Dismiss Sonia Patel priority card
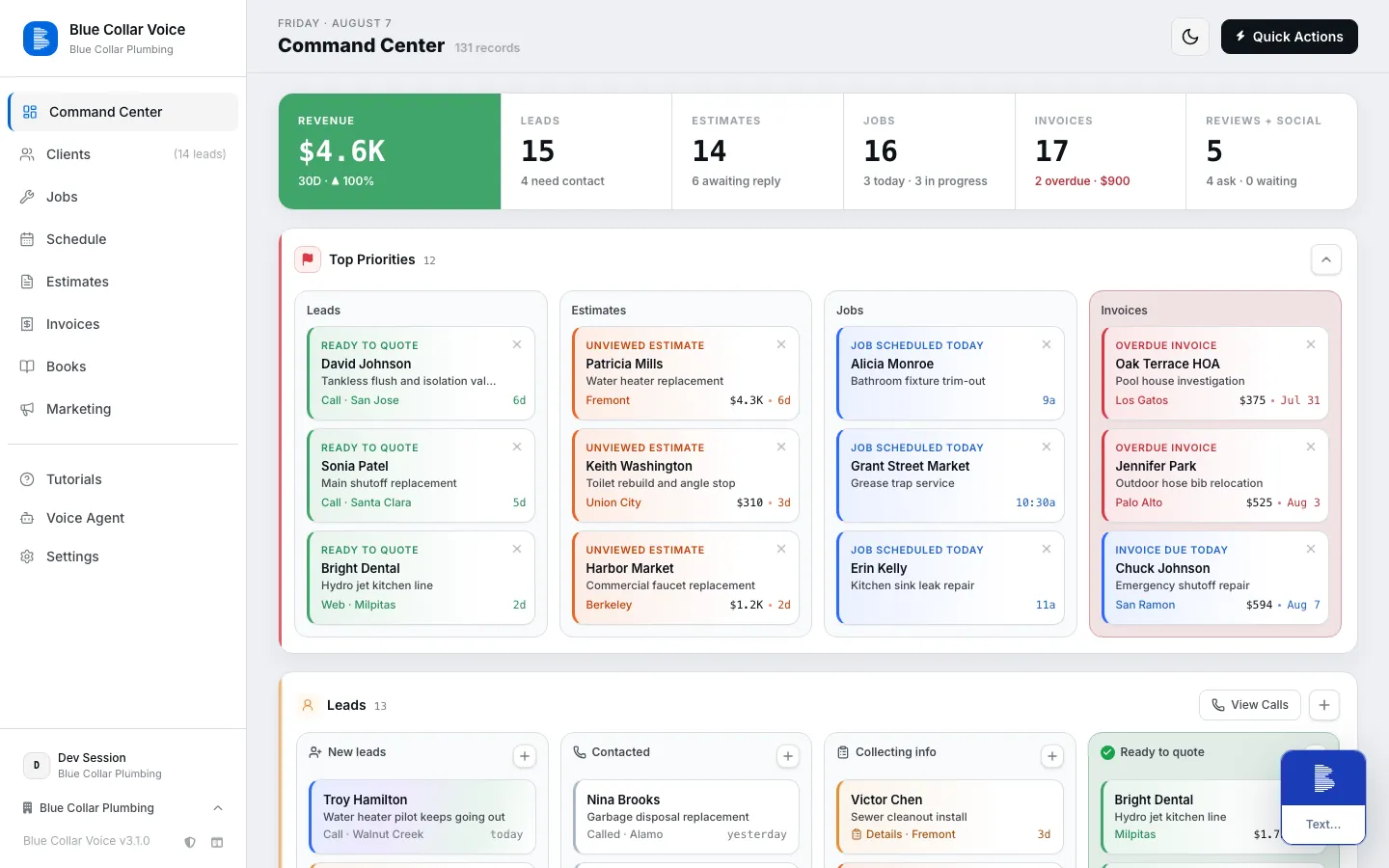The image size is (1389, 868). (517, 447)
